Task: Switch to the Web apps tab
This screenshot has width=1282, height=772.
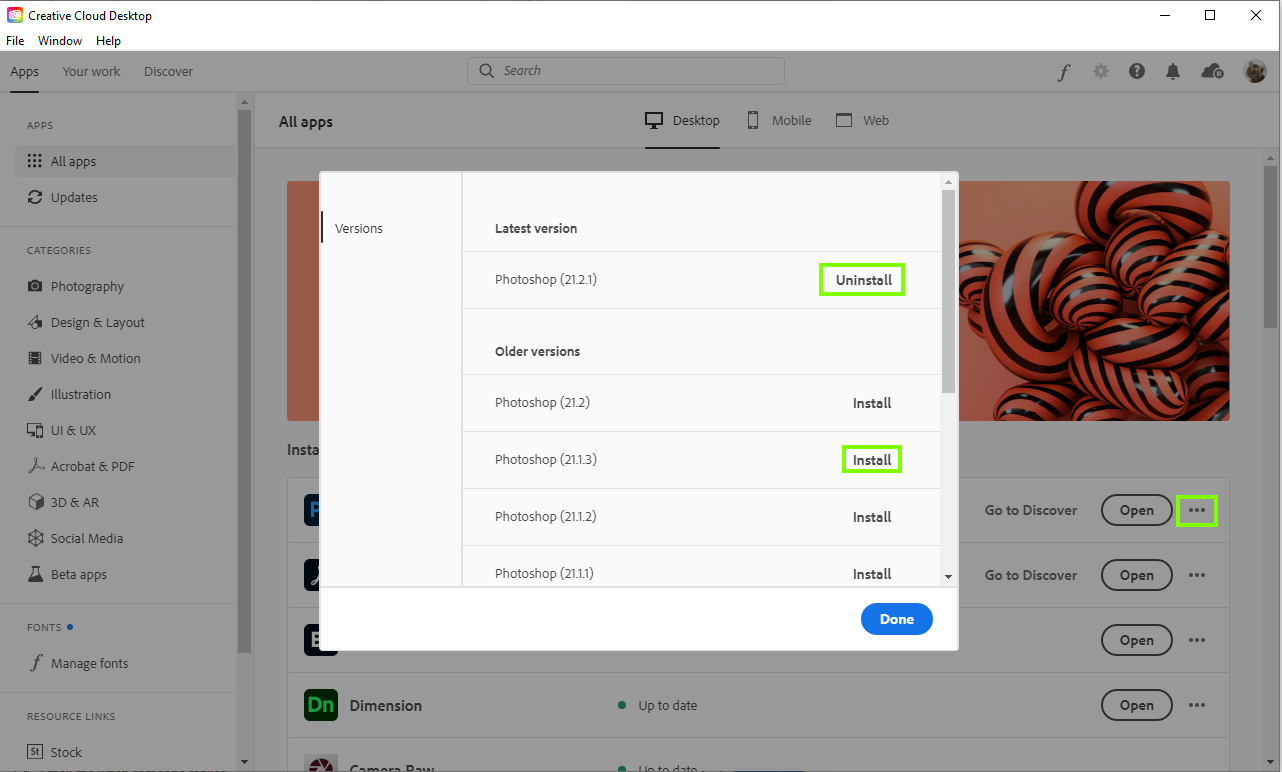Action: pos(862,120)
